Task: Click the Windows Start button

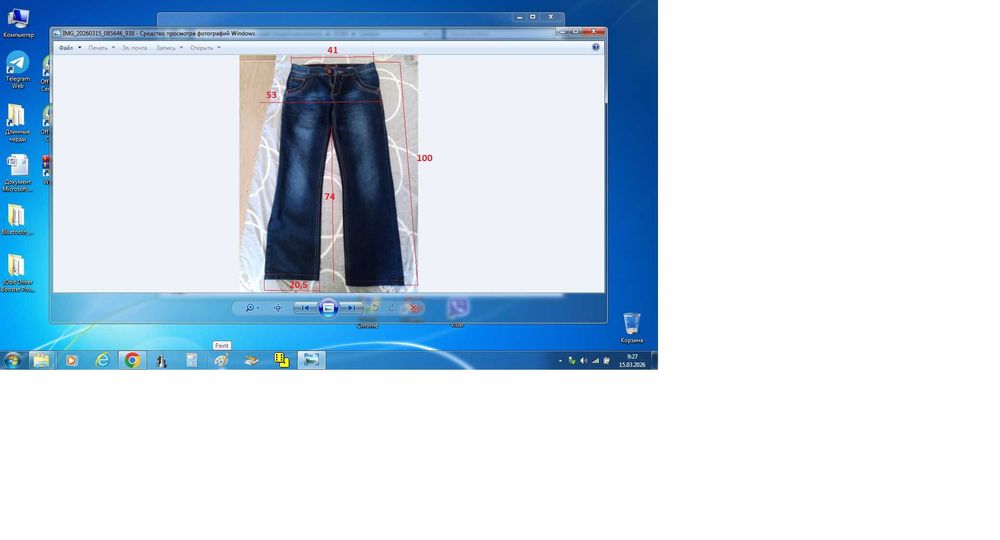Action: pyautogui.click(x=13, y=360)
